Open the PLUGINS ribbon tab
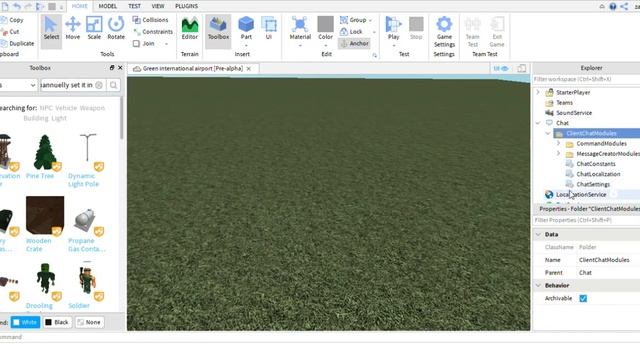This screenshot has width=640, height=360. pos(187,6)
